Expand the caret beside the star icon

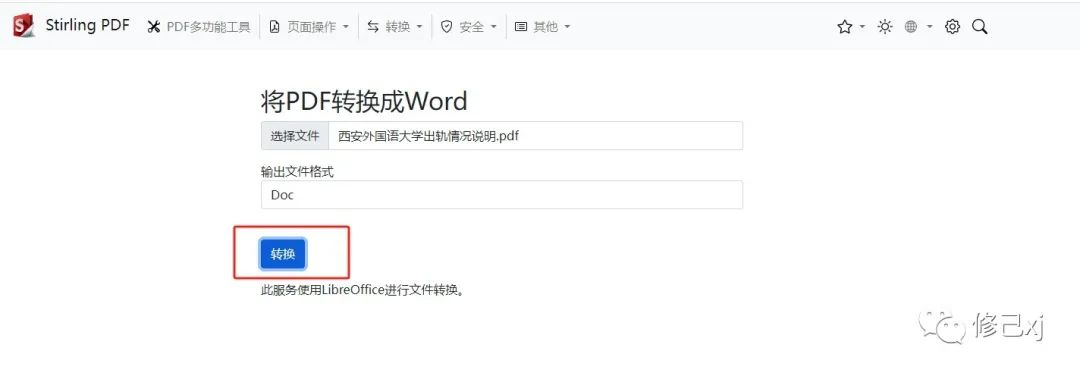click(x=862, y=28)
